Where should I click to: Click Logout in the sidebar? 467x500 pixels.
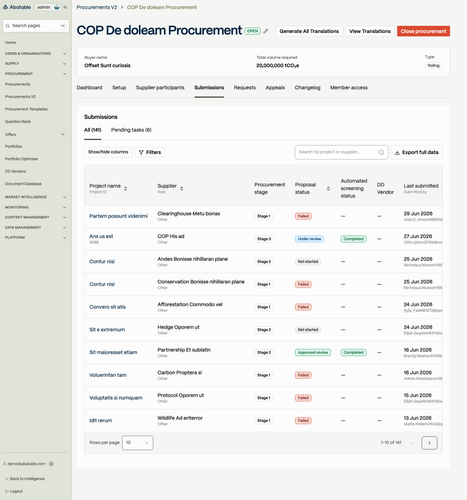(x=14, y=491)
